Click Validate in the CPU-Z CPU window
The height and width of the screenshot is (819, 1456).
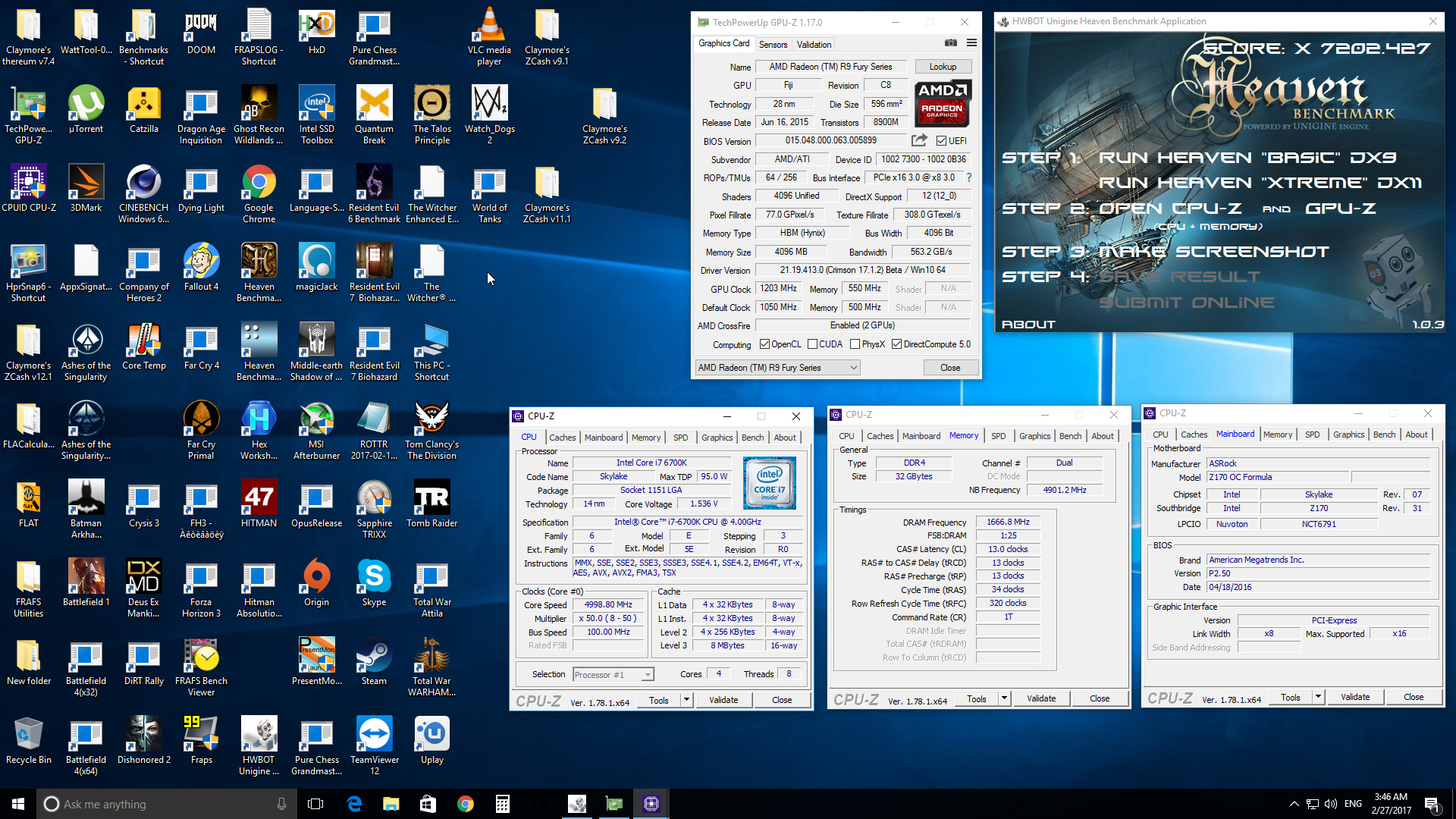[723, 700]
